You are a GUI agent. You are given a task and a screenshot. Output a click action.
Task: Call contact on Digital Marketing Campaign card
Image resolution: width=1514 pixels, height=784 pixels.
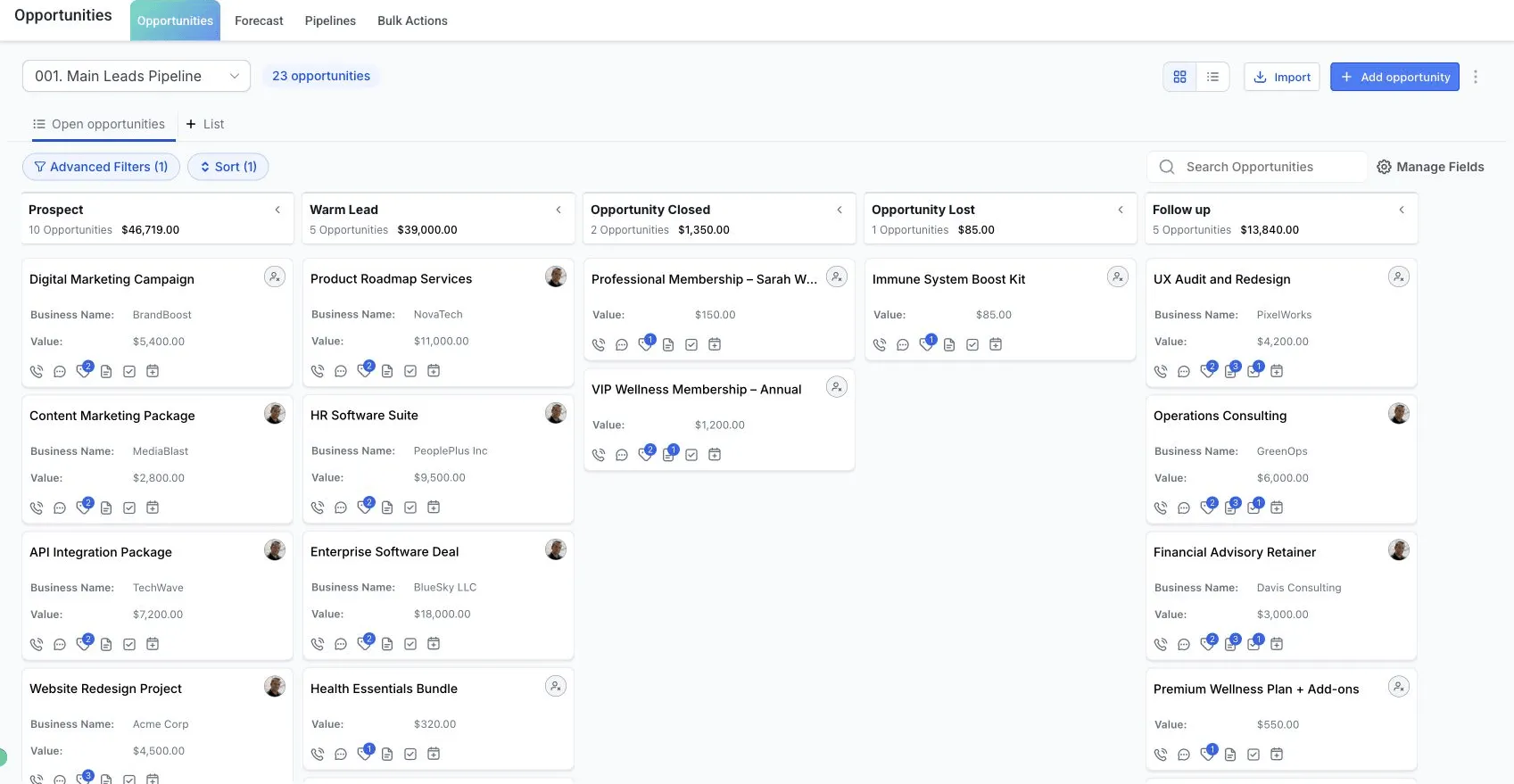tap(37, 371)
